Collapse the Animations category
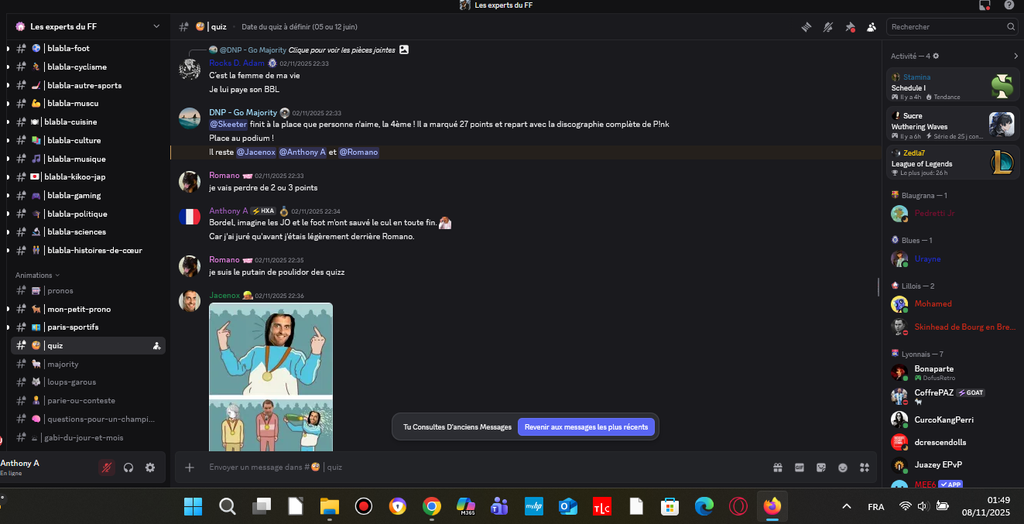The image size is (1024, 524). [x=37, y=275]
